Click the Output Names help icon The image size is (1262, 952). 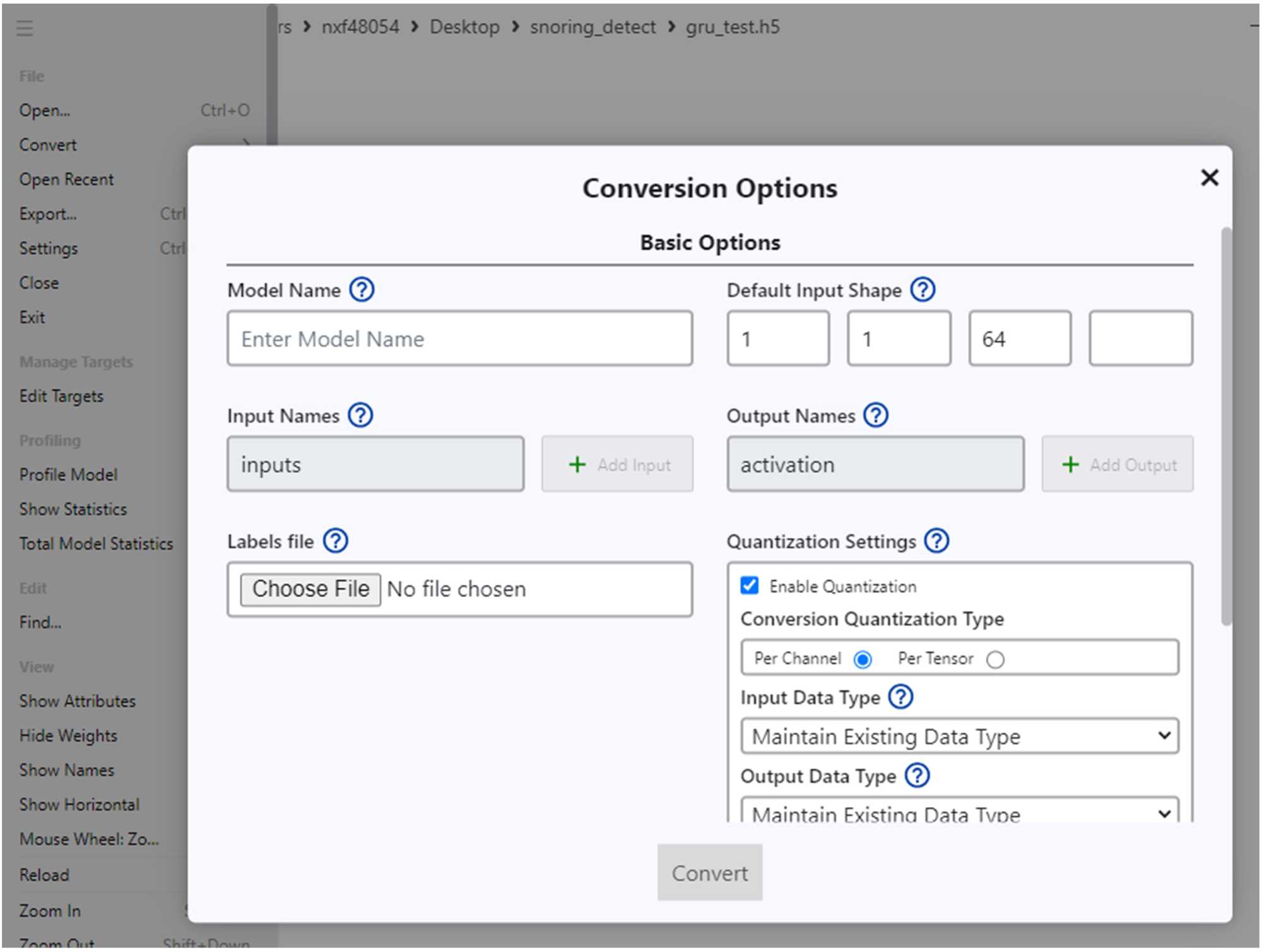pyautogui.click(x=876, y=416)
